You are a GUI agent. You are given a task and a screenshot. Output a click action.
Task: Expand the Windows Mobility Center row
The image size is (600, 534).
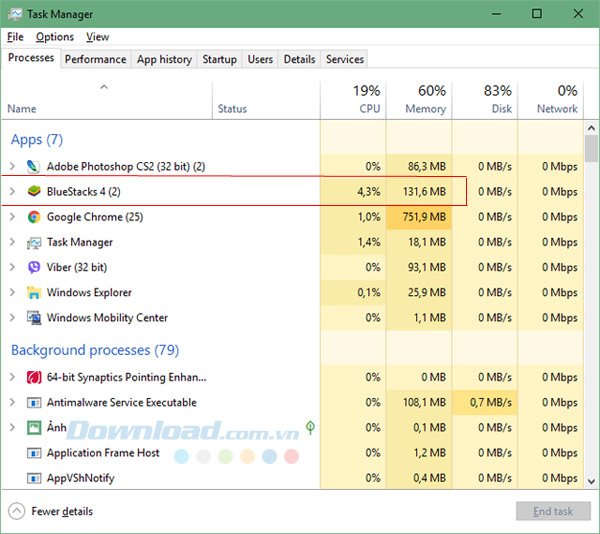pyautogui.click(x=12, y=317)
